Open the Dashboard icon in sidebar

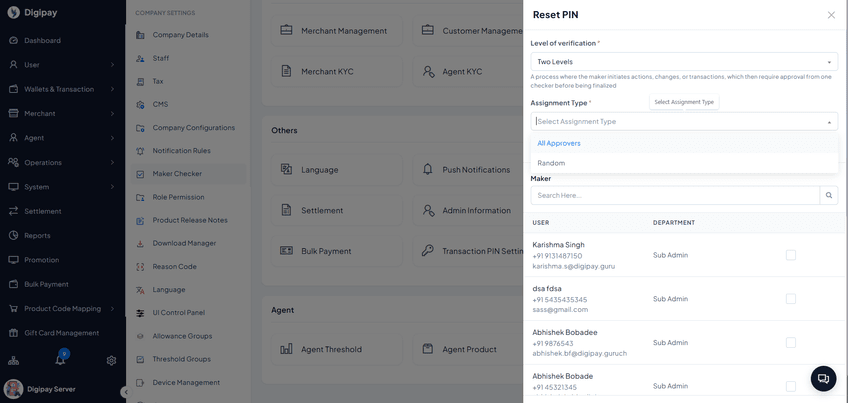coord(14,41)
